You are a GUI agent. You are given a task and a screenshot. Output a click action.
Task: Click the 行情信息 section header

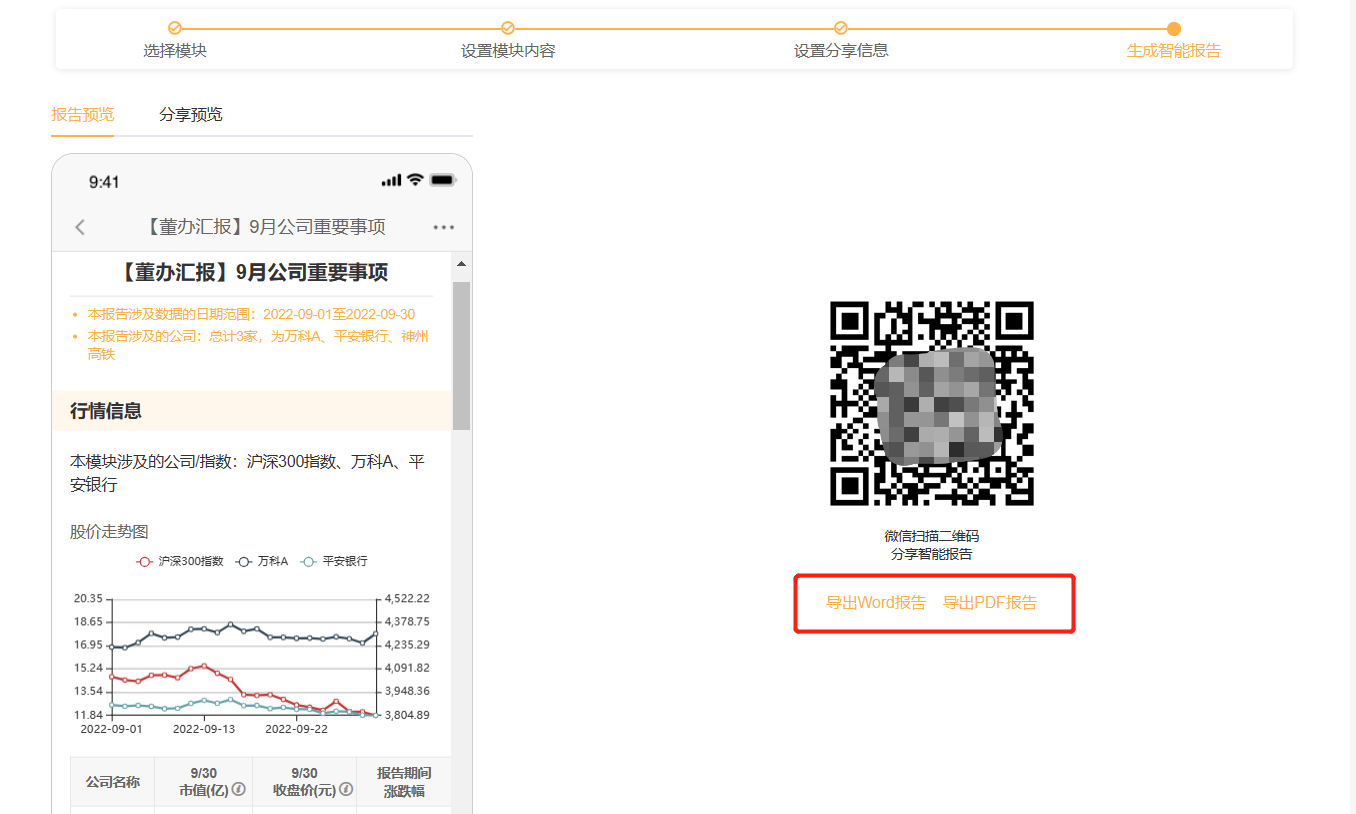click(252, 411)
